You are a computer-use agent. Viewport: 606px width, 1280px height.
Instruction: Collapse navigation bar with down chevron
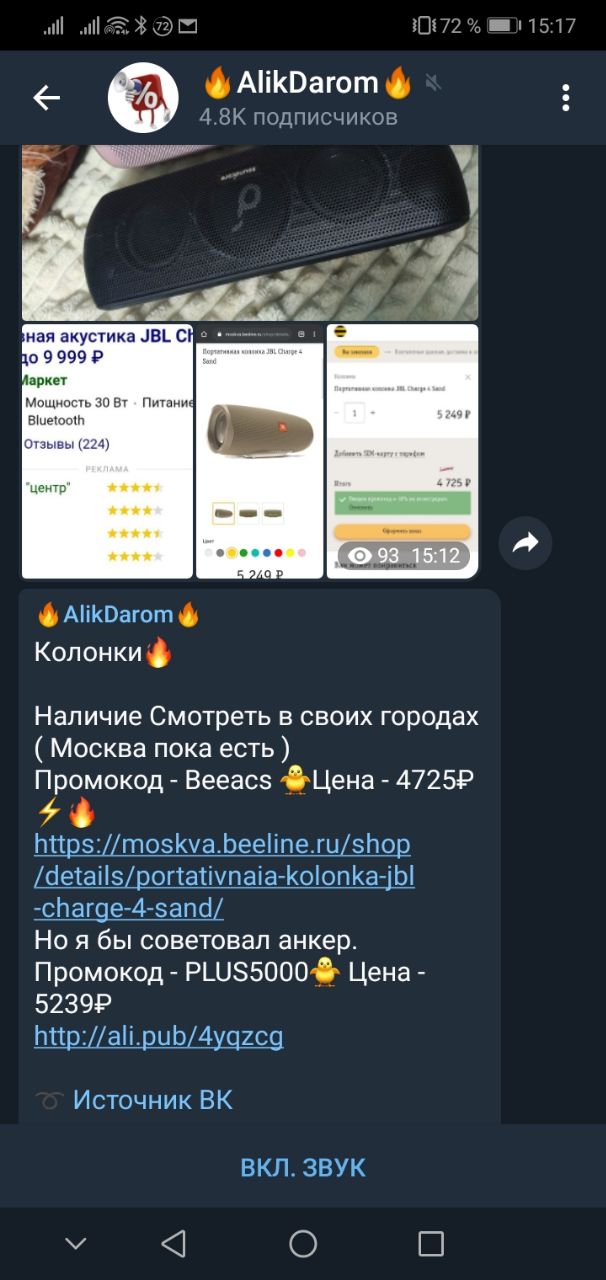[x=76, y=1243]
